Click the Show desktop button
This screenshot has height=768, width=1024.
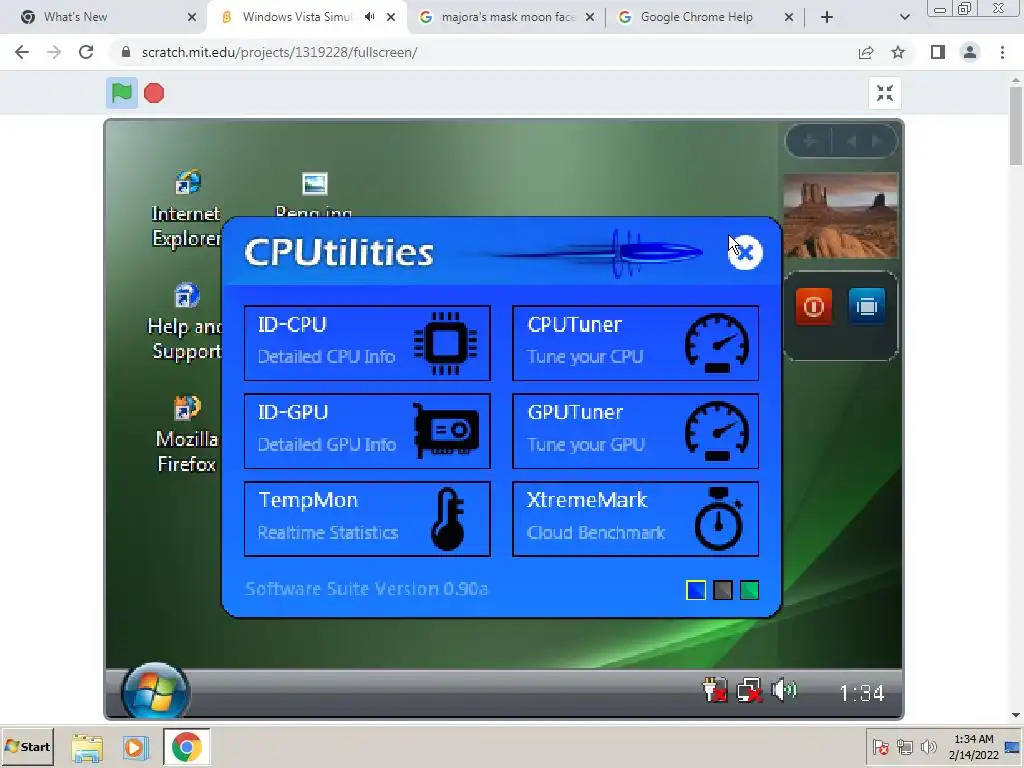[1014, 747]
